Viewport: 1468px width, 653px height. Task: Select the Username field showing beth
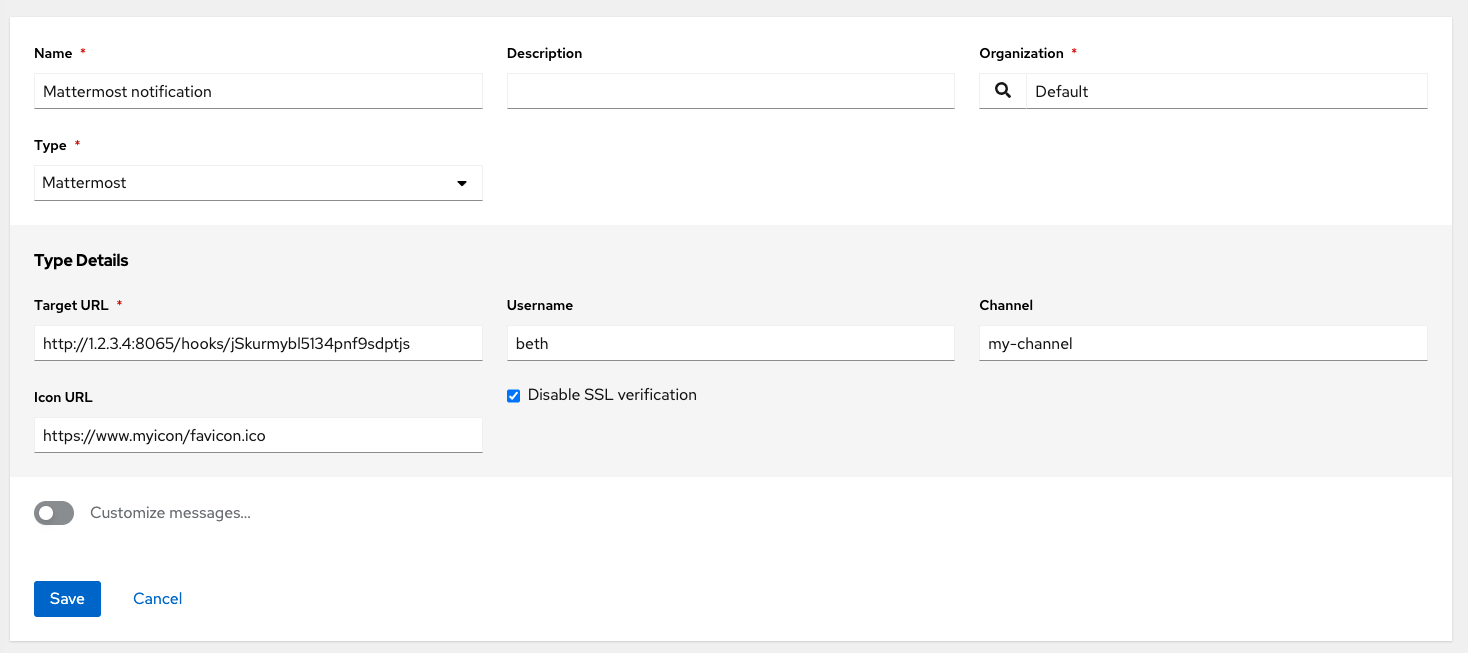click(730, 342)
